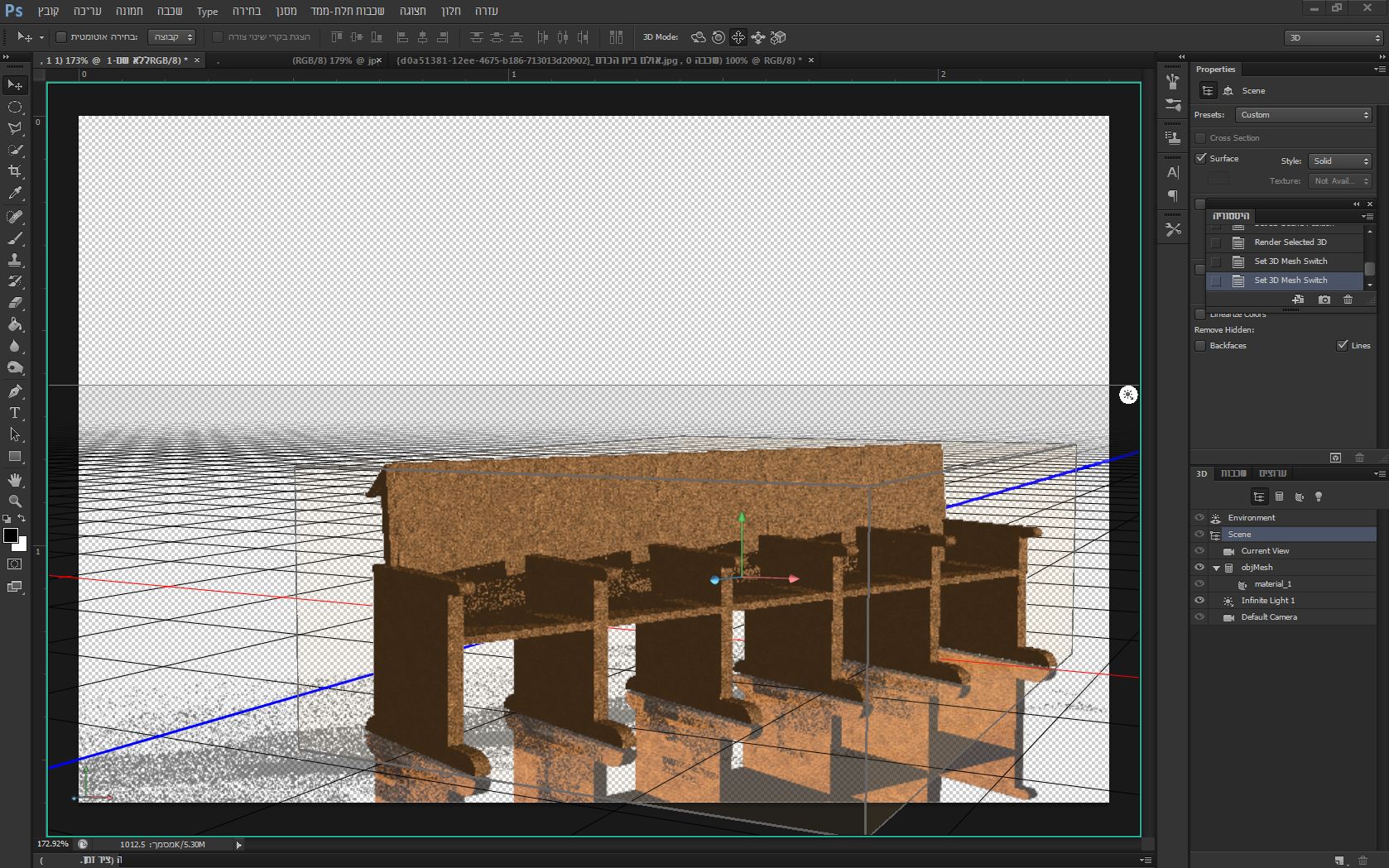The image size is (1389, 868).
Task: Open the Type menu
Action: click(x=207, y=11)
